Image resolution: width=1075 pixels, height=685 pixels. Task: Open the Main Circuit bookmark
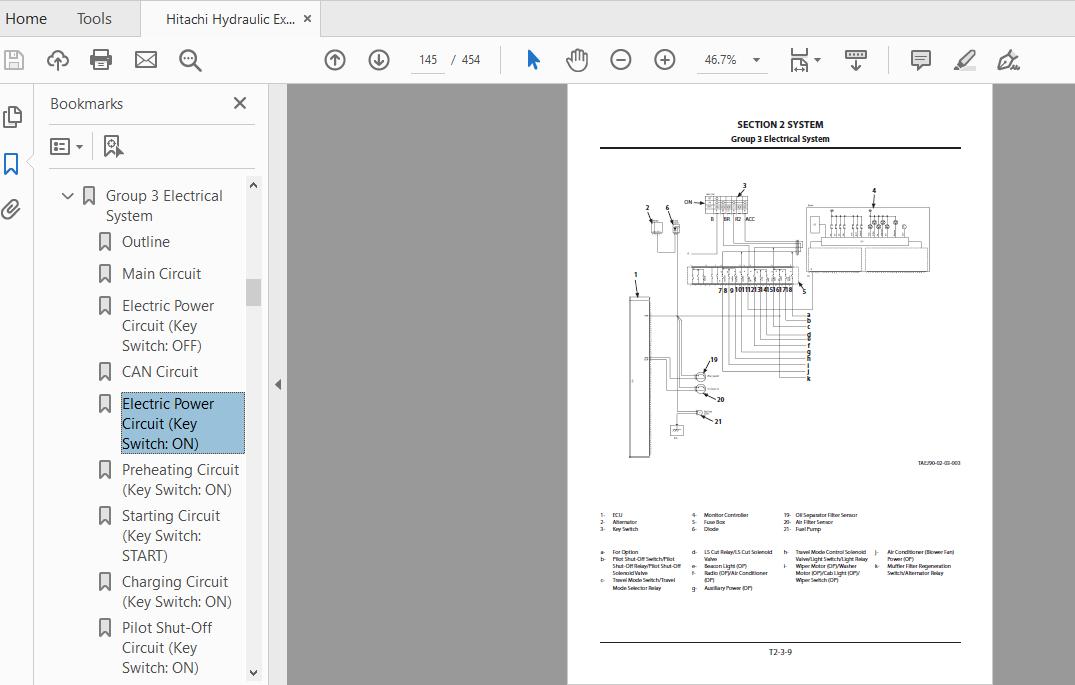tap(161, 274)
